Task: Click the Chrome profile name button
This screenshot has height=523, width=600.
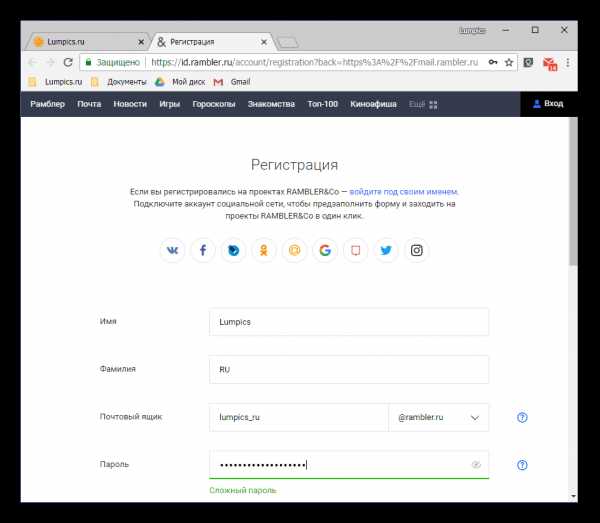Action: point(472,31)
